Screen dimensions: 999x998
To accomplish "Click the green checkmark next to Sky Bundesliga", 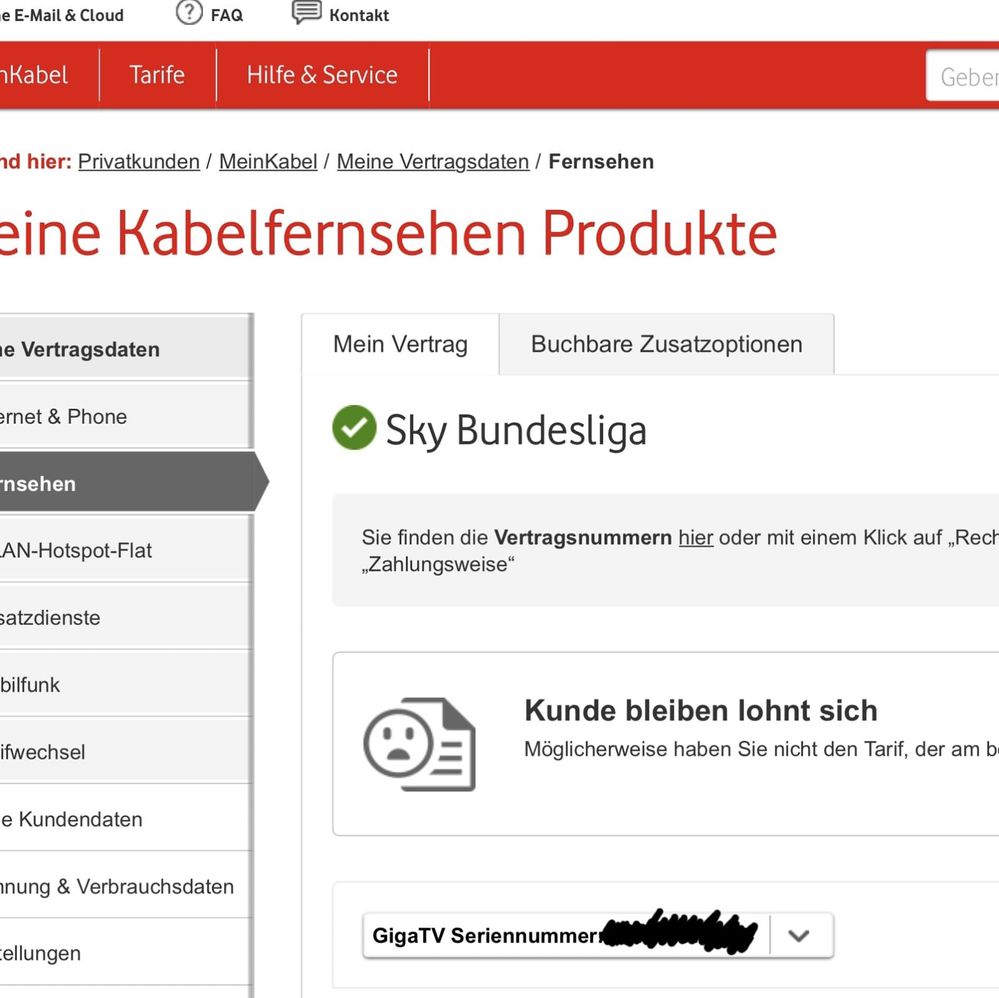I will 354,428.
